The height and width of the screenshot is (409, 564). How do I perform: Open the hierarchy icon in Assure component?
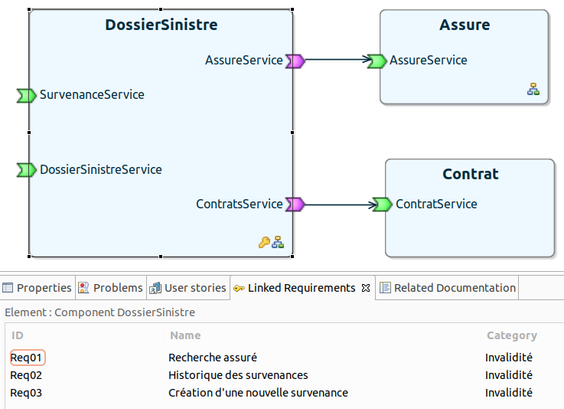coord(533,89)
